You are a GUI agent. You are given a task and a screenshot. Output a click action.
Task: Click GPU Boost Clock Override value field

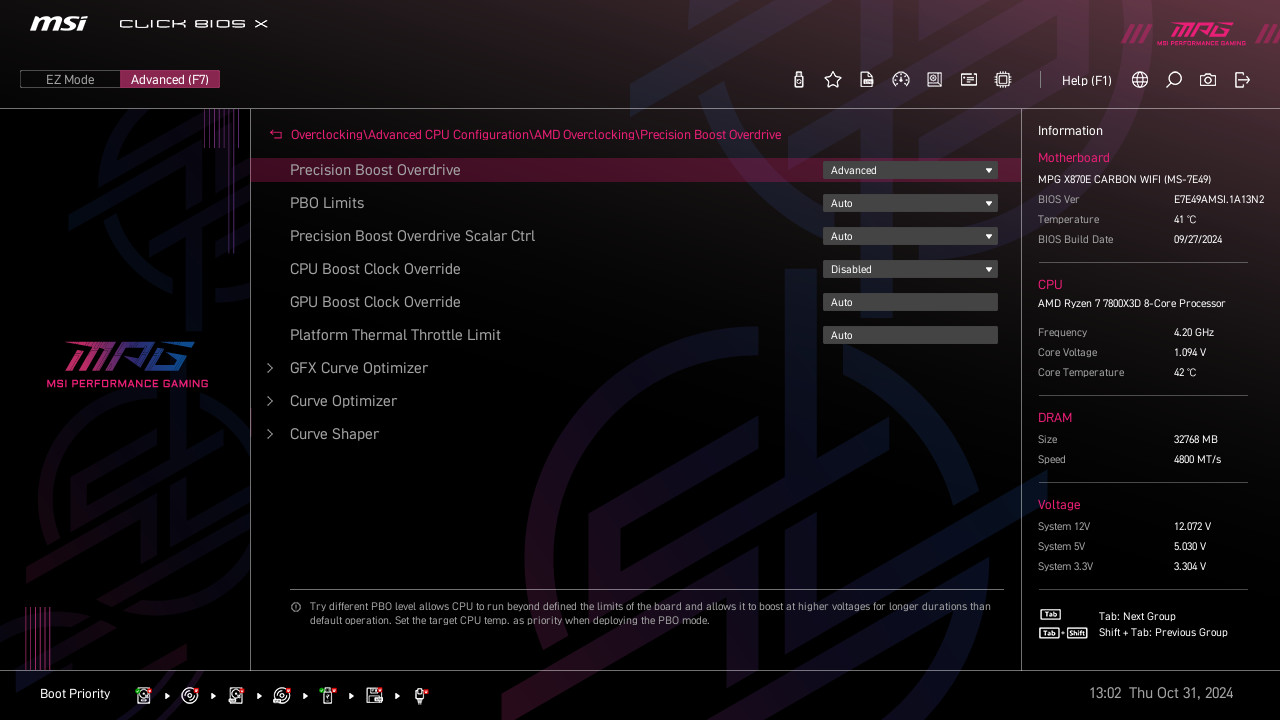click(x=910, y=302)
